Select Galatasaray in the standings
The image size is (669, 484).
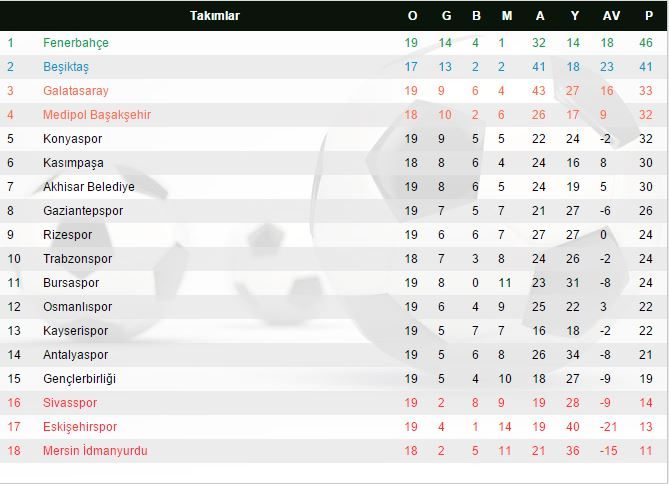click(76, 91)
